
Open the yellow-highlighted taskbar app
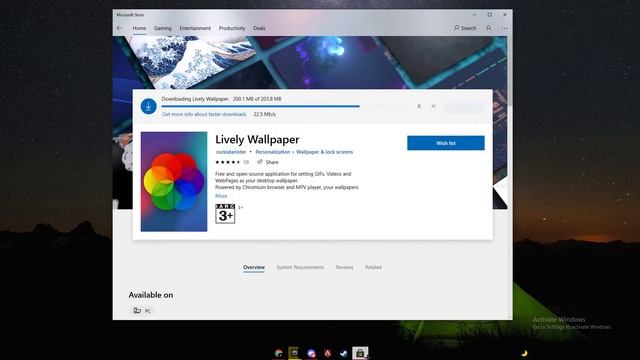294,353
